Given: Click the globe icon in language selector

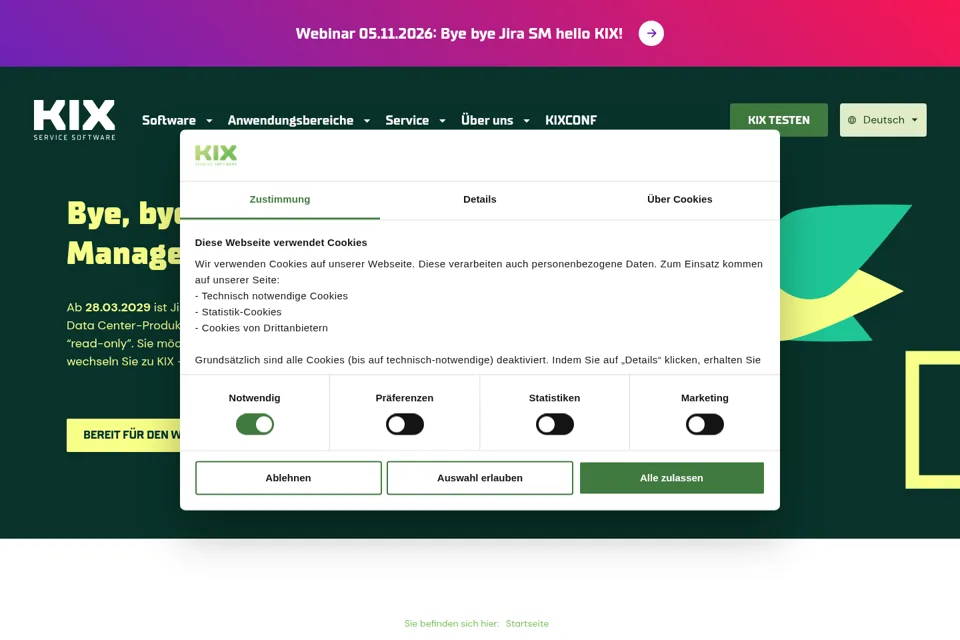Looking at the screenshot, I should tap(852, 120).
